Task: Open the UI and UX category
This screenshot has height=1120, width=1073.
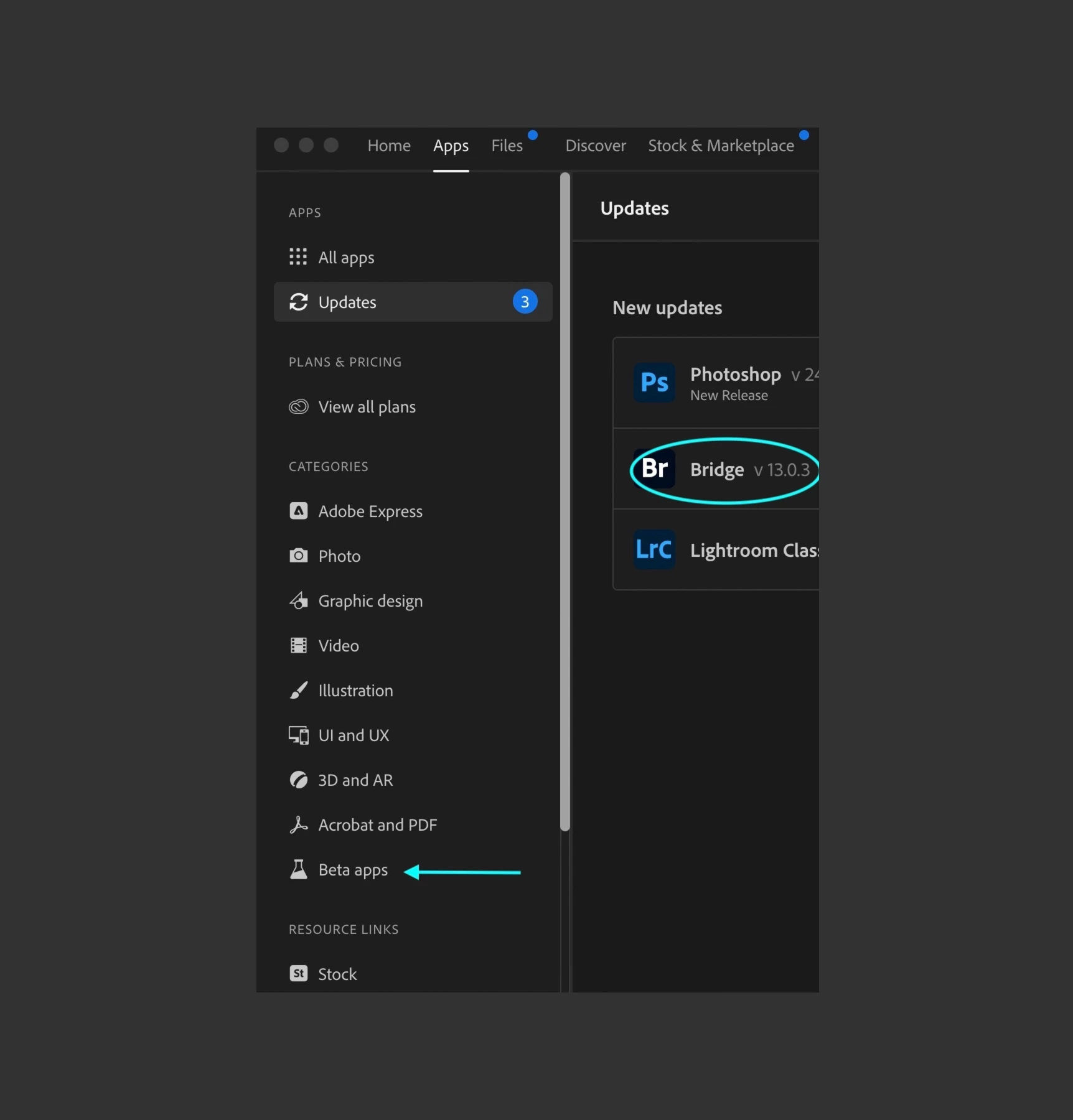Action: (x=413, y=735)
